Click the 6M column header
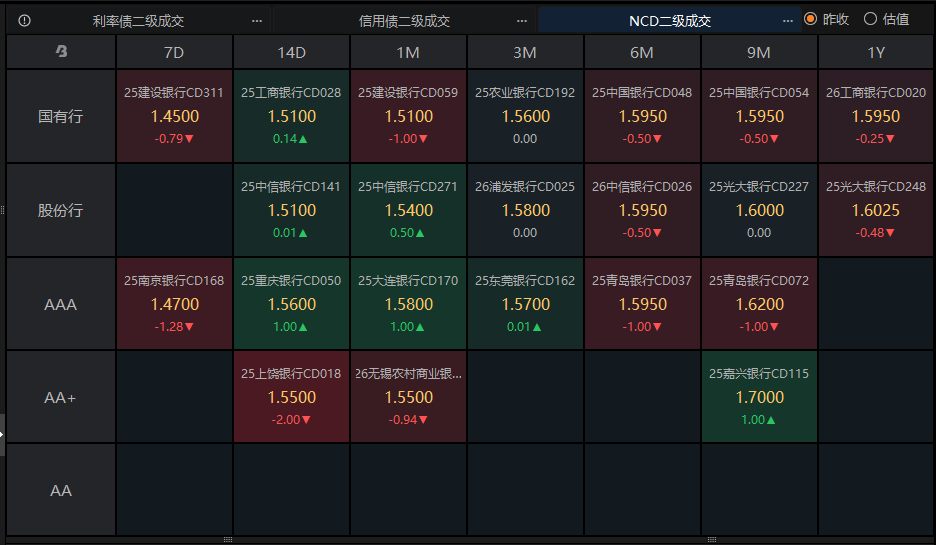The width and height of the screenshot is (936, 545). [x=642, y=52]
